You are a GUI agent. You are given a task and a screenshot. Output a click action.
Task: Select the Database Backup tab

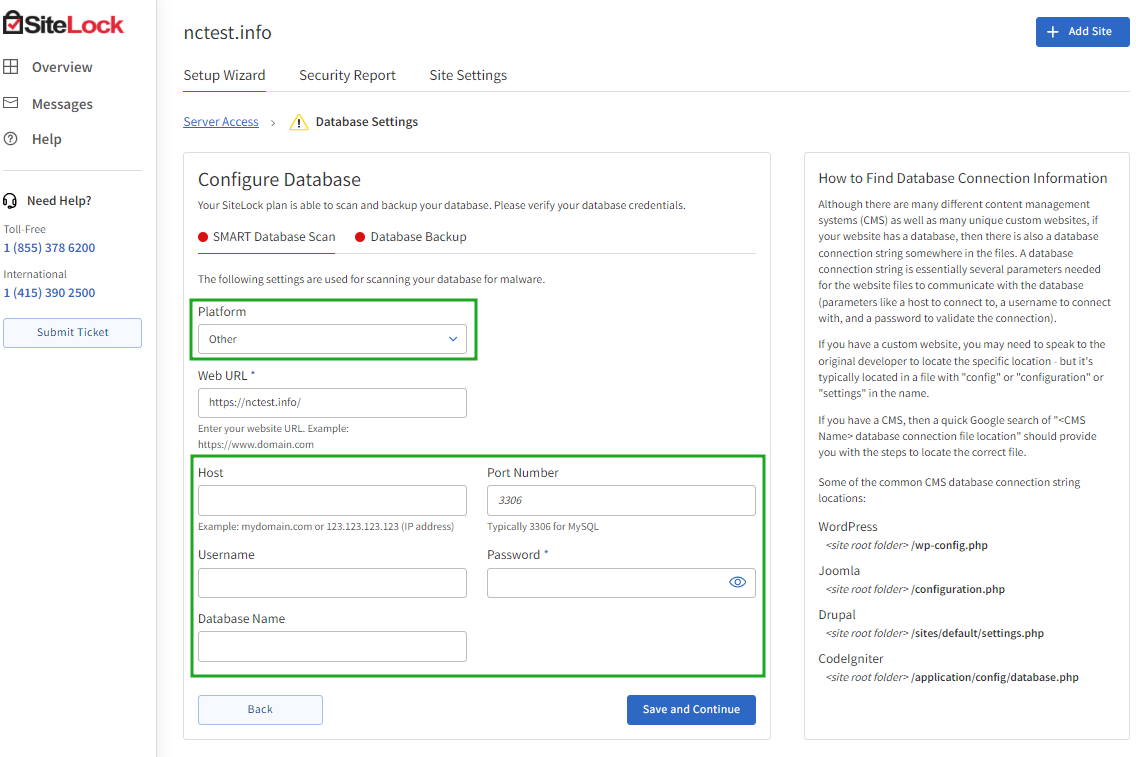[x=411, y=237]
